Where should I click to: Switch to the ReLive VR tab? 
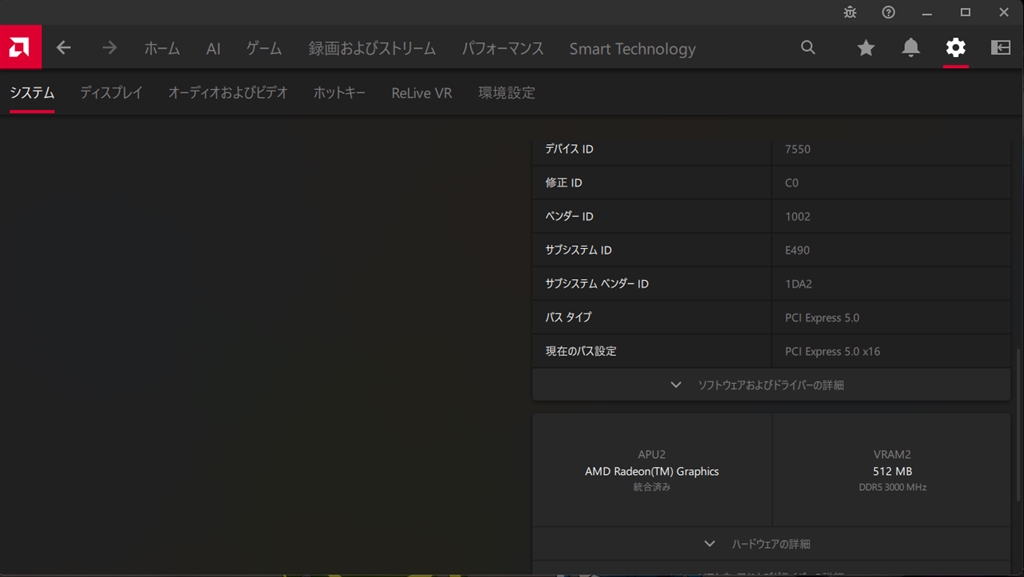(421, 93)
